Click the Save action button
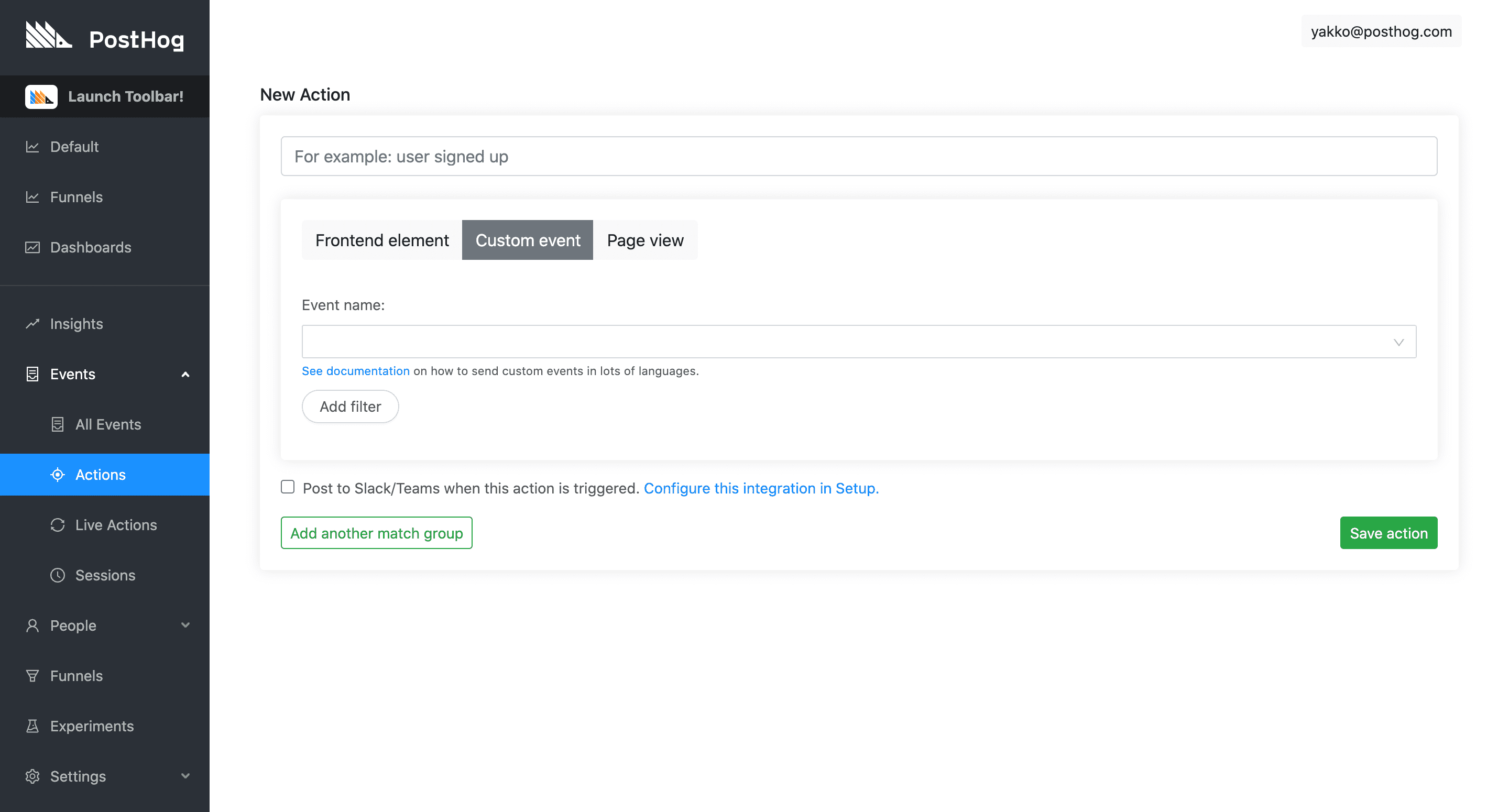Viewport: 1509px width, 812px height. 1388,533
